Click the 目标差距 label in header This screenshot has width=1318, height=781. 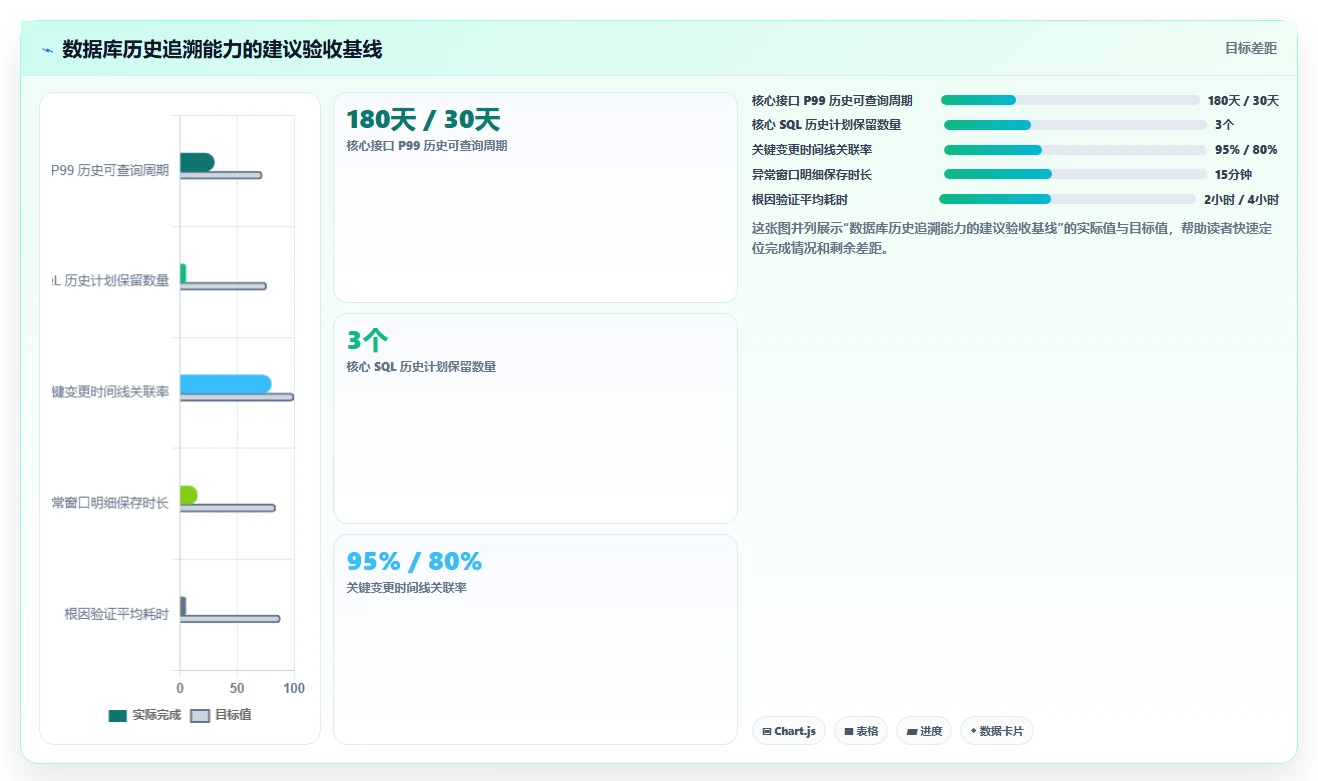pos(1251,48)
